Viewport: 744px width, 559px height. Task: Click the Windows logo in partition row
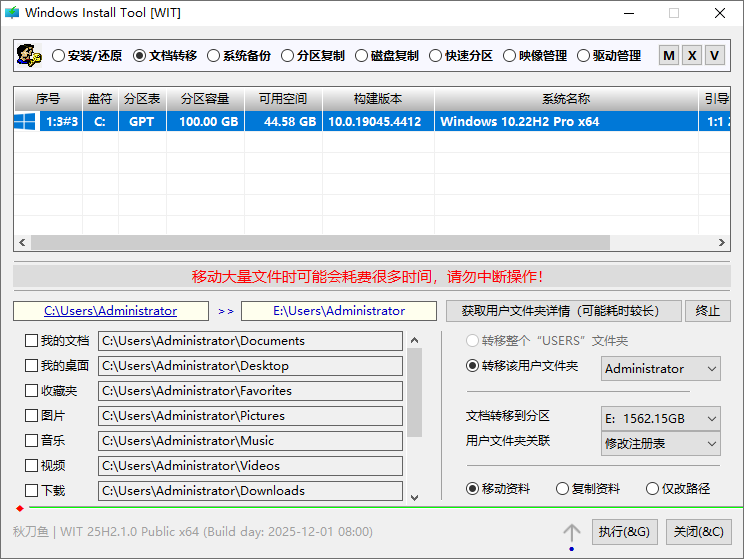(x=25, y=121)
